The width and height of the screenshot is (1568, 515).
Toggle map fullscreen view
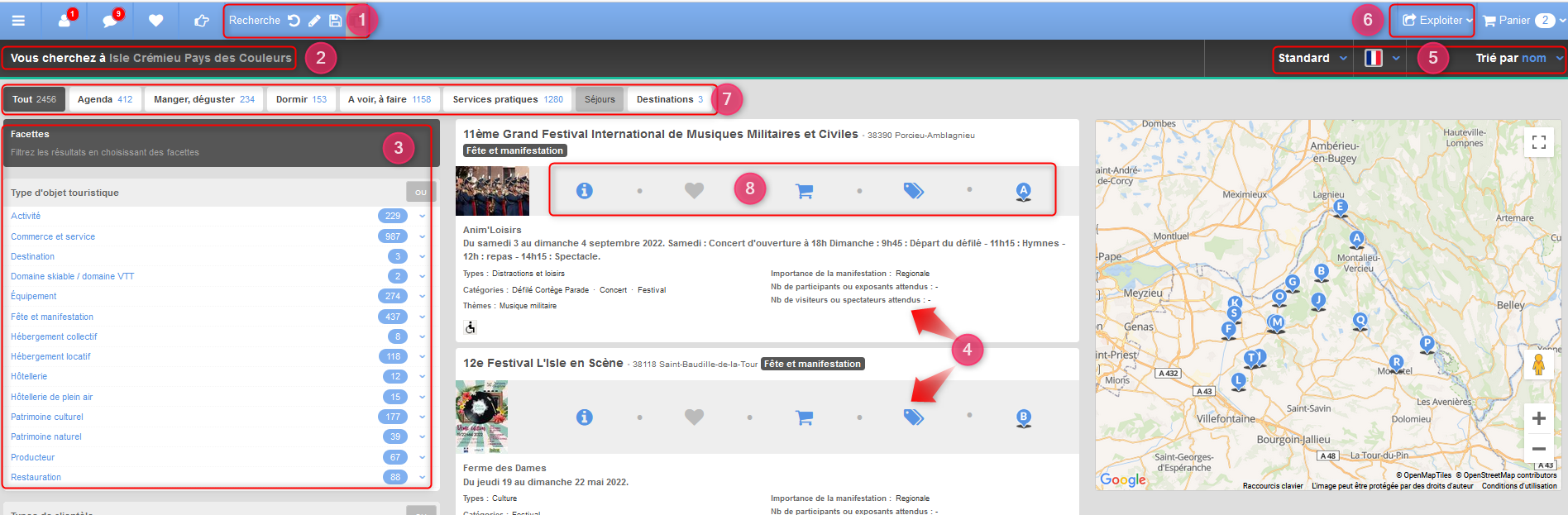point(1538,142)
